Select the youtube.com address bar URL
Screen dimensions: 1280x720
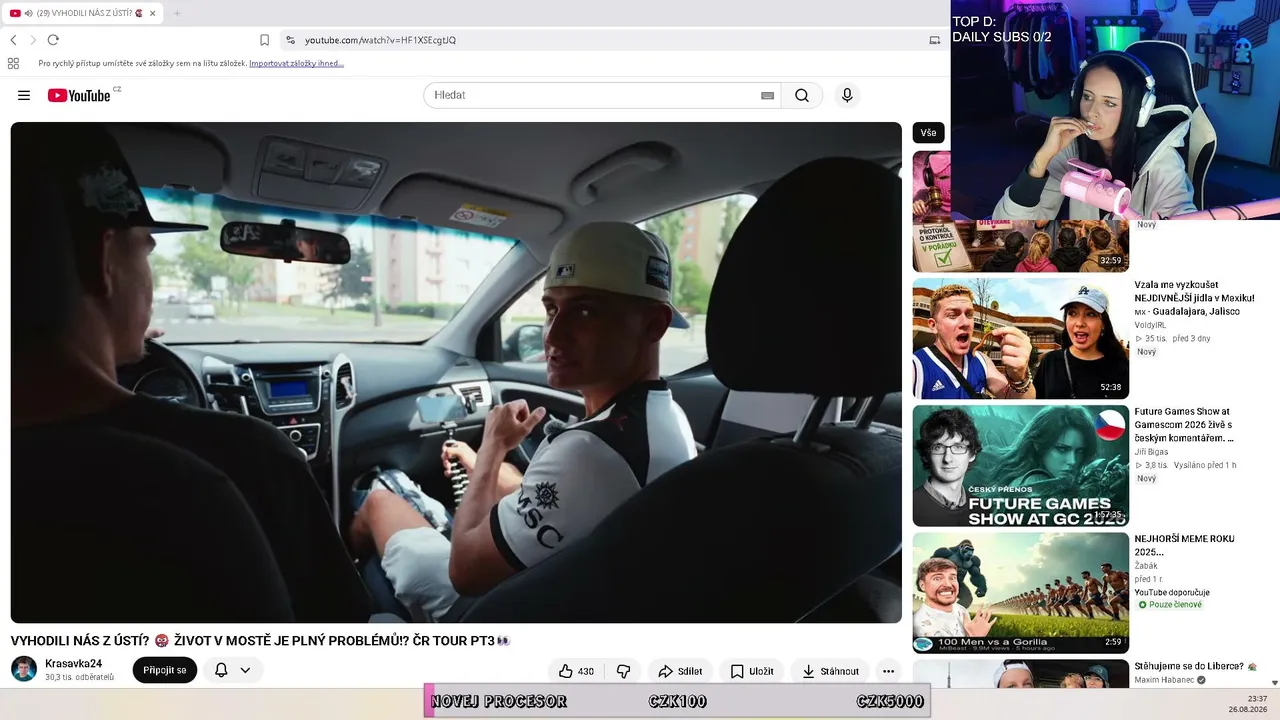tap(380, 40)
